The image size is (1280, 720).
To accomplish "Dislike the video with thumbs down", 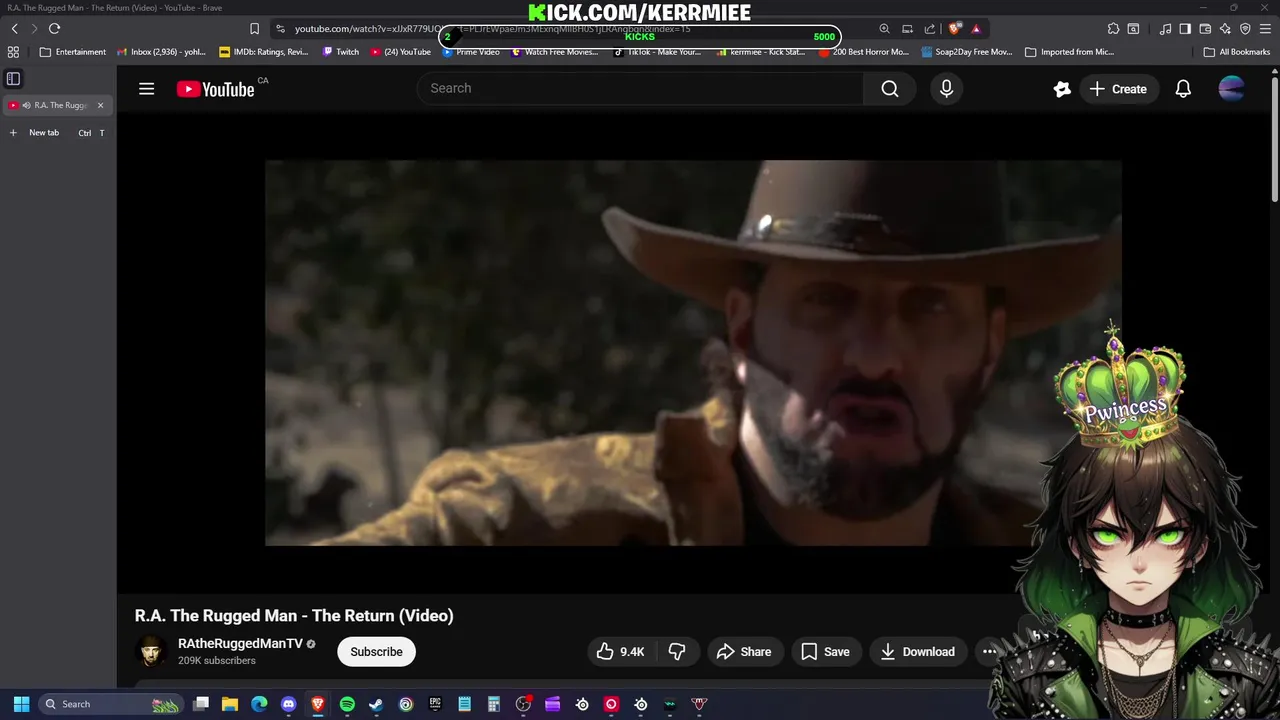I will point(677,652).
